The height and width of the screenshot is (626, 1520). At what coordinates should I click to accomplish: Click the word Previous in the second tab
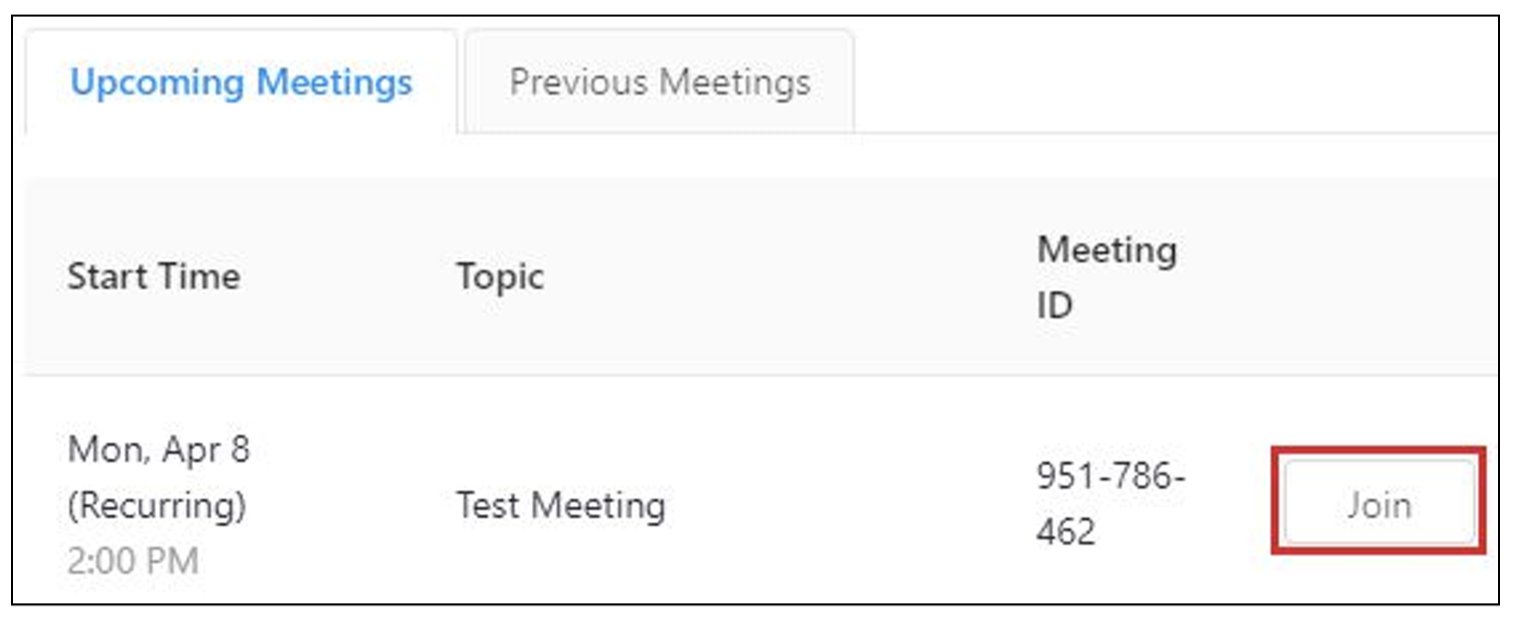[x=576, y=82]
